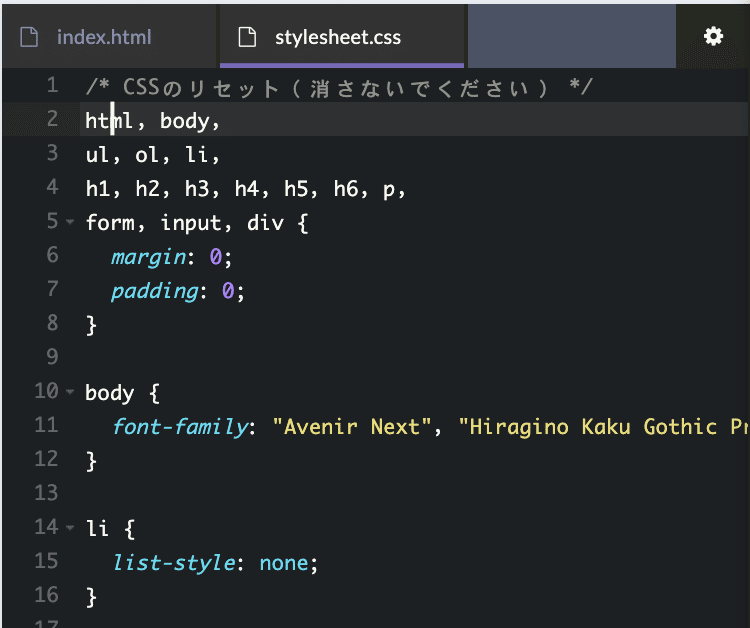Click the 'font-family' property name
The width and height of the screenshot is (750, 628).
click(180, 427)
